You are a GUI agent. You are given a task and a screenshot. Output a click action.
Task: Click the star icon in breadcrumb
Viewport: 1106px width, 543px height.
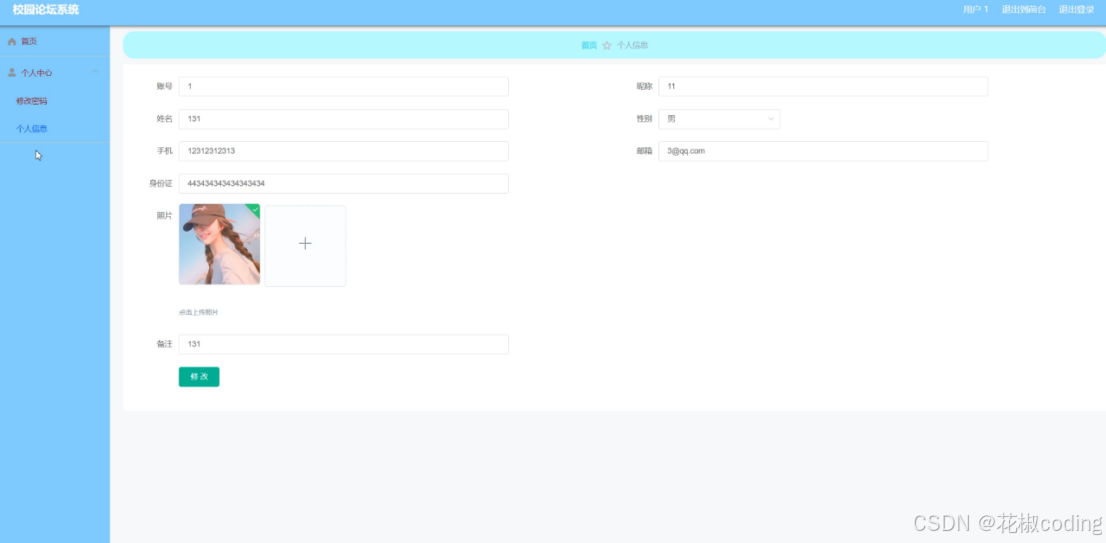(607, 45)
